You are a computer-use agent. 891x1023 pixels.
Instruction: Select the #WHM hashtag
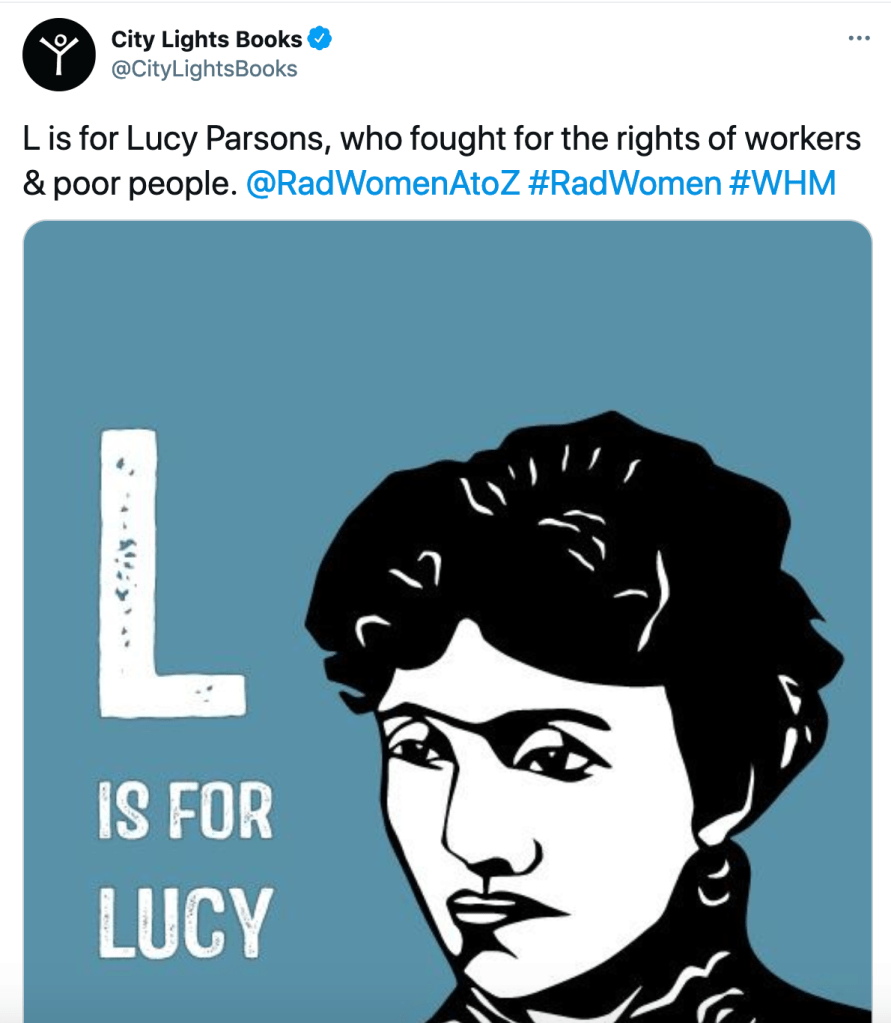coord(783,184)
